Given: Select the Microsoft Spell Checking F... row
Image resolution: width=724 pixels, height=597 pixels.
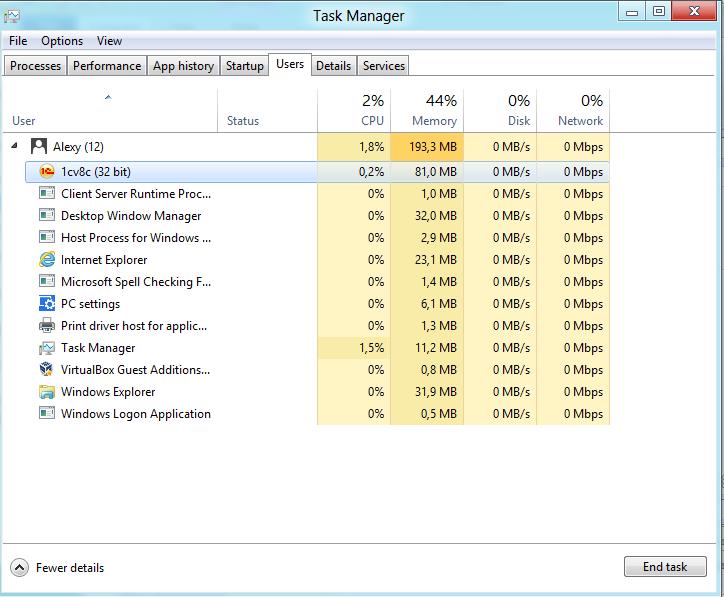Looking at the screenshot, I should coord(317,282).
